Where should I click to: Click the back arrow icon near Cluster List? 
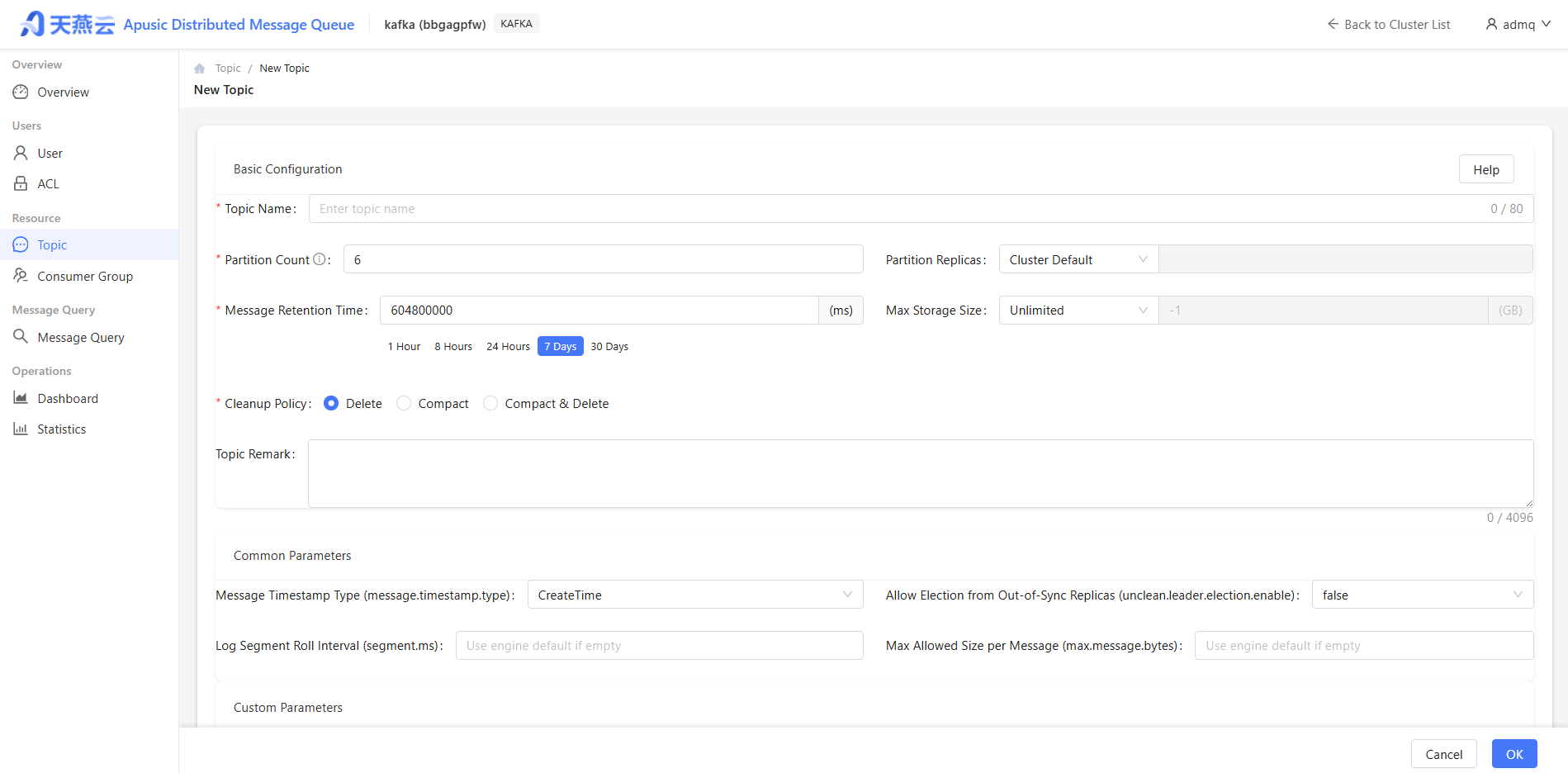[1333, 24]
